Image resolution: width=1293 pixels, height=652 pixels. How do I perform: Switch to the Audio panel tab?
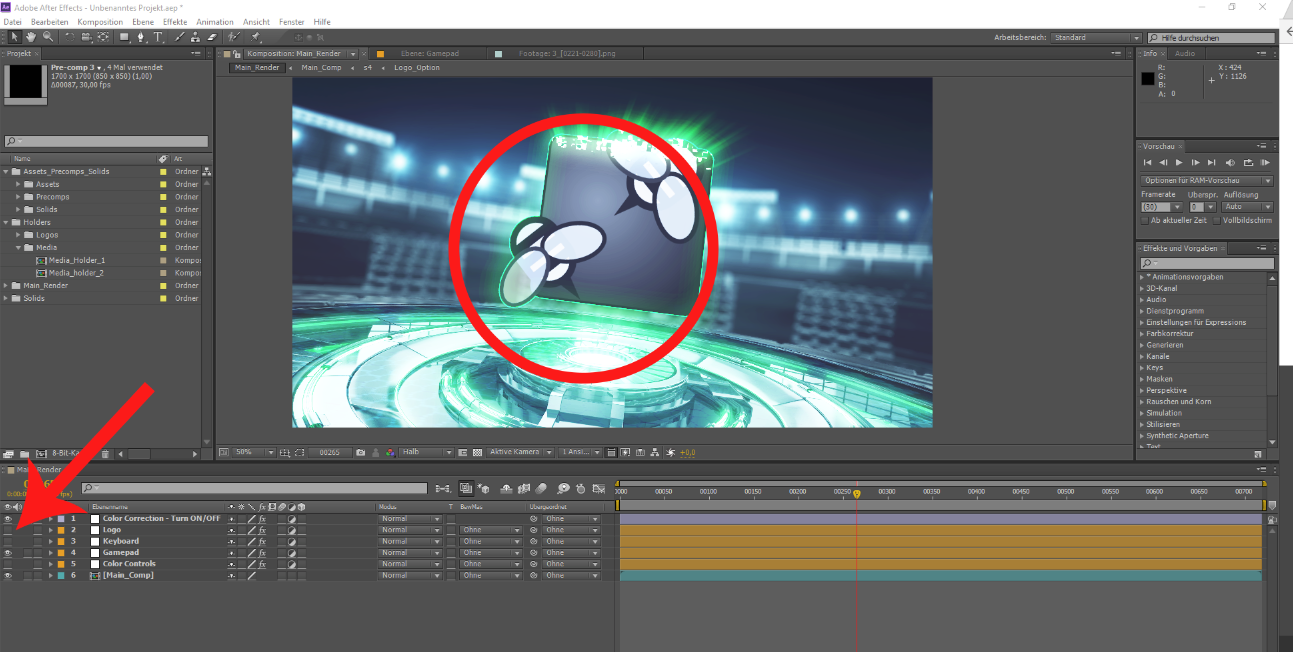coord(1185,53)
